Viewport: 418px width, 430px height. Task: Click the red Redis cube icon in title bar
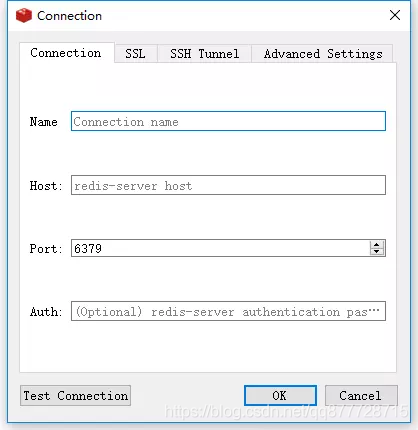click(x=24, y=16)
